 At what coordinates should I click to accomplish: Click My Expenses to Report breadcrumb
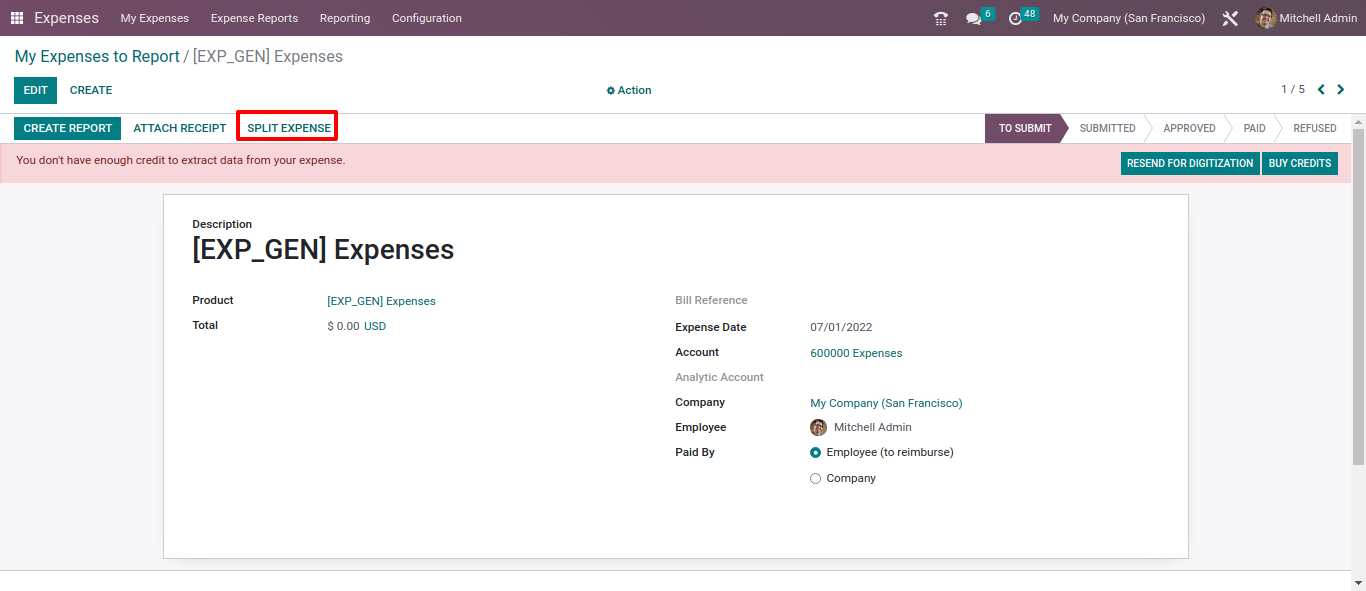[x=97, y=57]
